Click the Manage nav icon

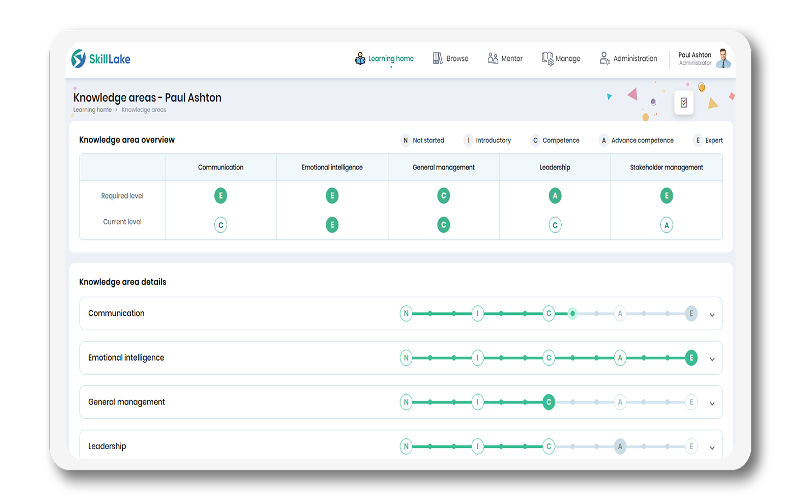(x=547, y=59)
